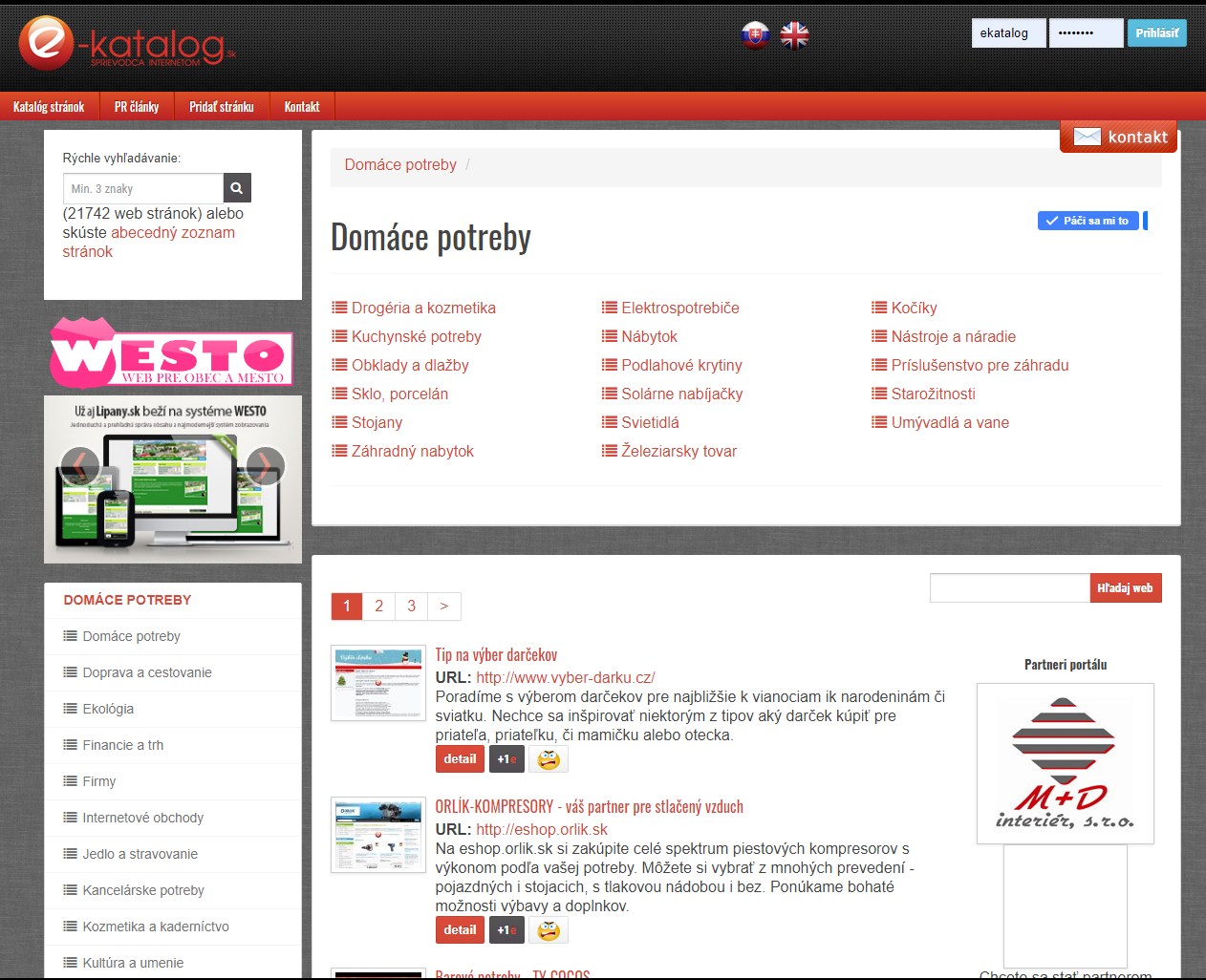The height and width of the screenshot is (980, 1206).
Task: Go to results page 2
Action: pyautogui.click(x=379, y=607)
